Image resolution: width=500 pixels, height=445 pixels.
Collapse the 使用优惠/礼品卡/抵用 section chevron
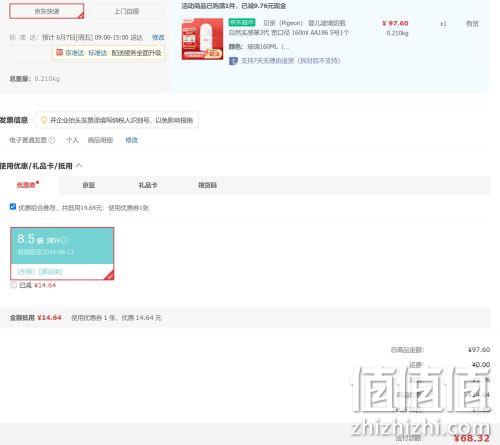pyautogui.click(x=79, y=165)
